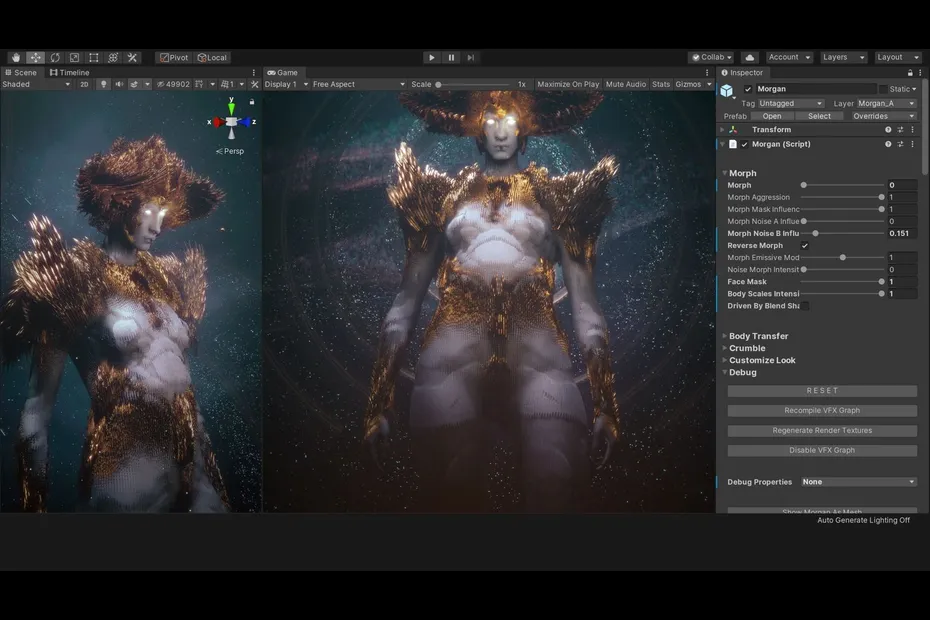This screenshot has width=930, height=620.
Task: Open the Collab dropdown
Action: pyautogui.click(x=712, y=58)
